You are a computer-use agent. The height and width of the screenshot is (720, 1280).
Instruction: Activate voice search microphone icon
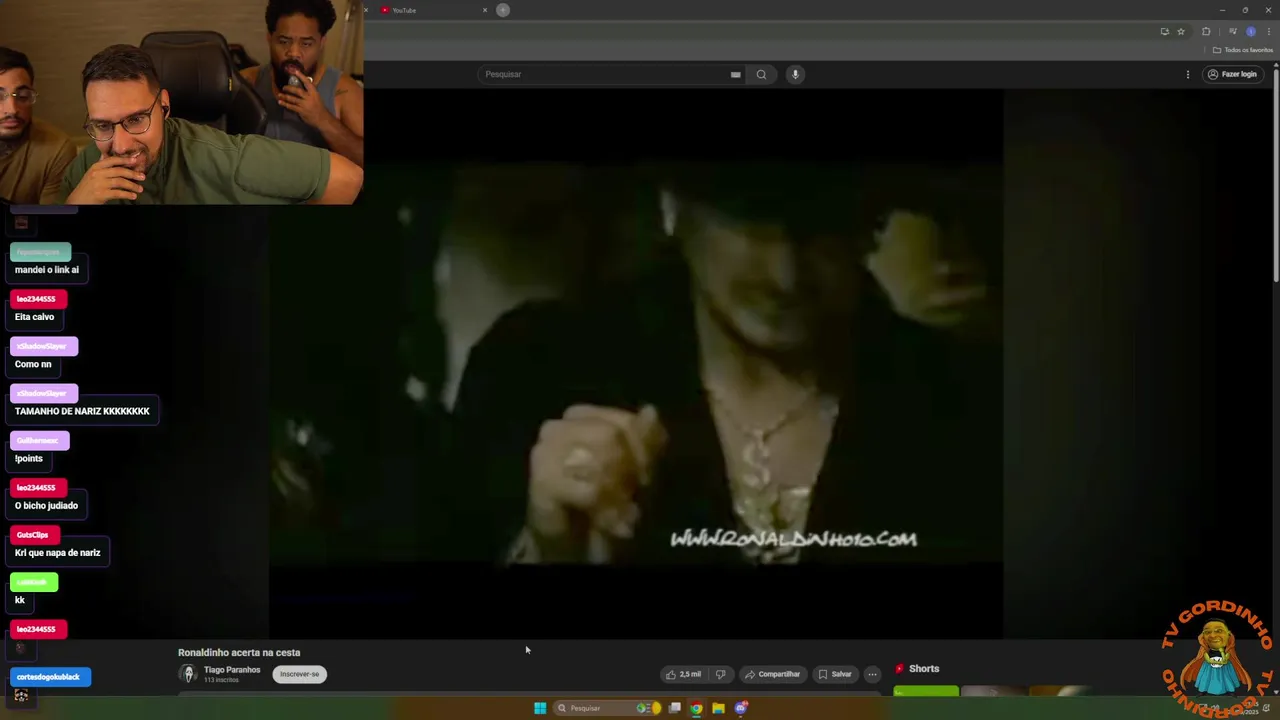coord(795,74)
